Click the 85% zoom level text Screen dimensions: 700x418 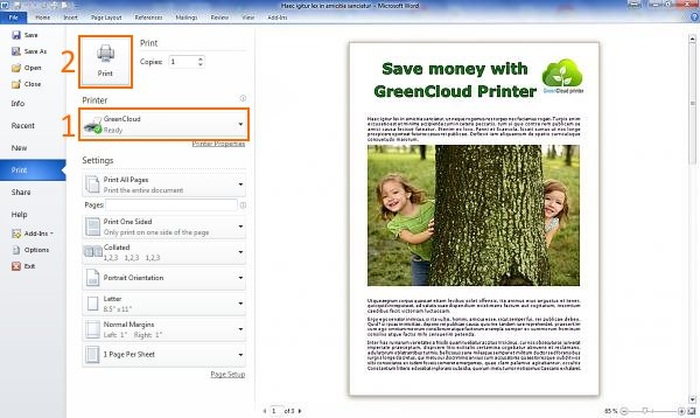[x=611, y=411]
